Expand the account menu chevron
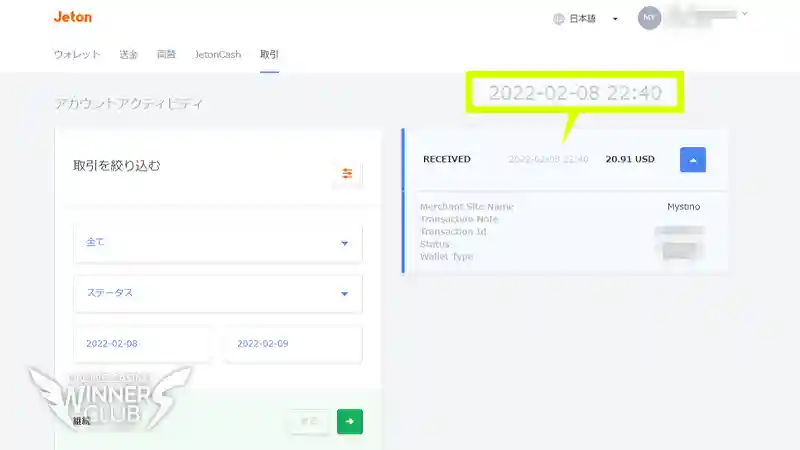800x450 pixels. point(744,14)
